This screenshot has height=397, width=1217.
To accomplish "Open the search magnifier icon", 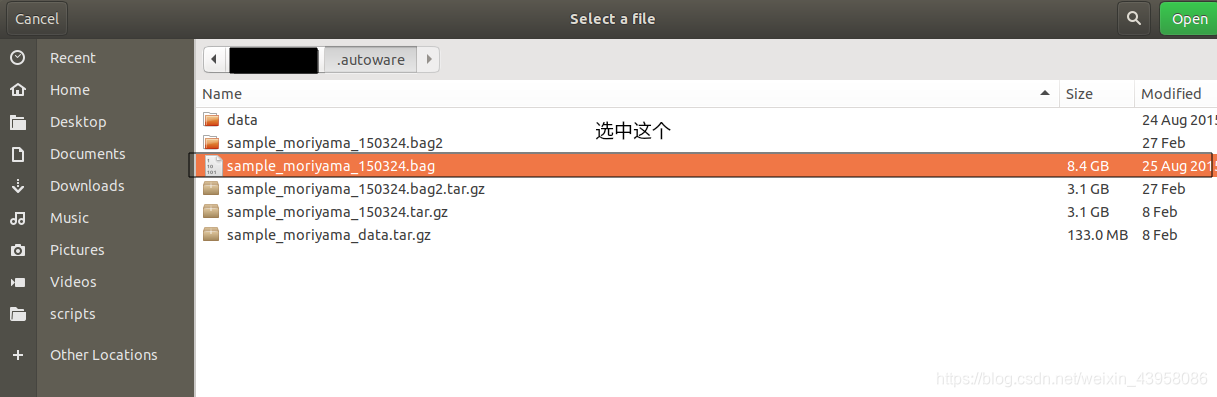I will coord(1133,19).
